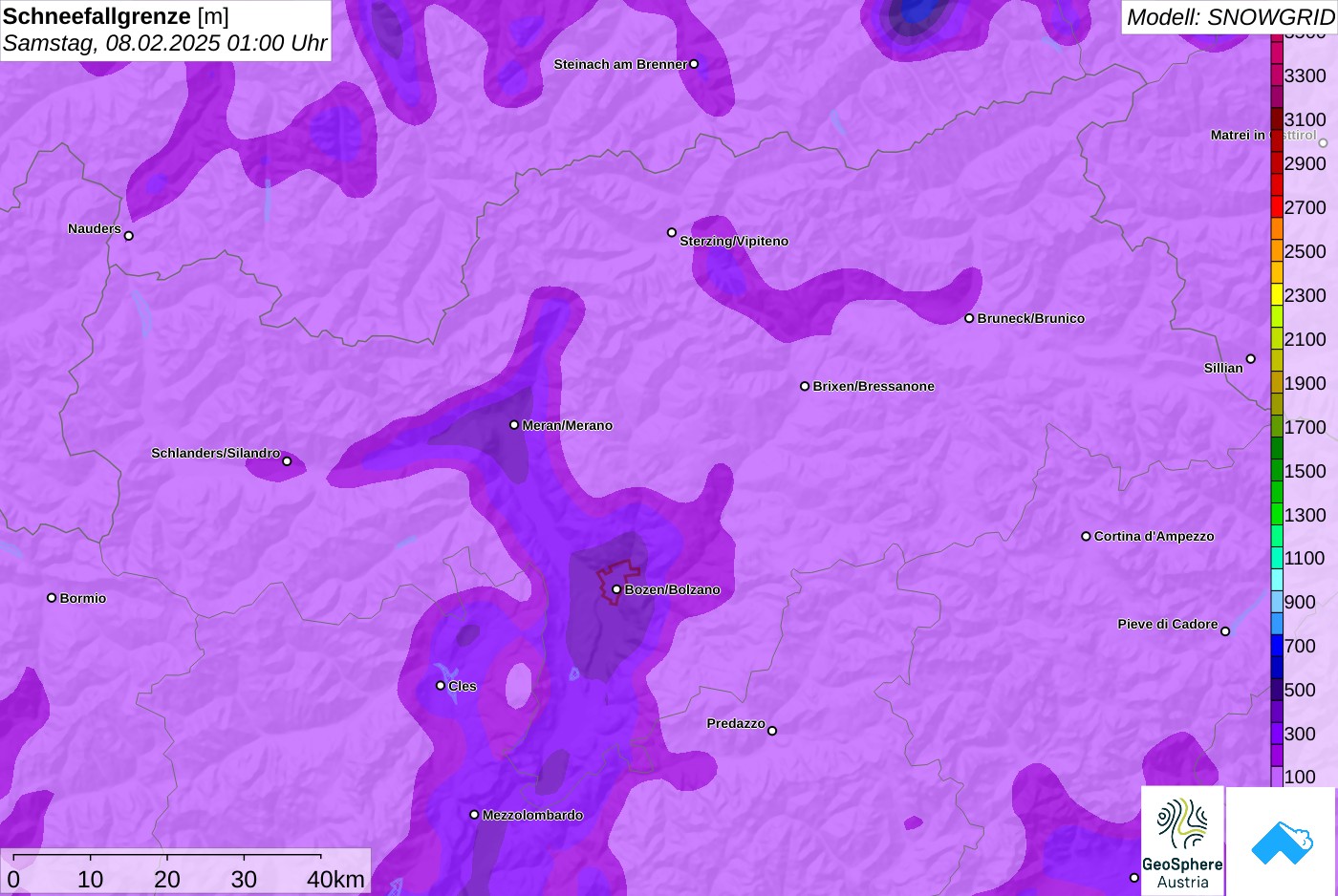
Task: Click the 30 mark on scale bar
Action: pos(244,880)
